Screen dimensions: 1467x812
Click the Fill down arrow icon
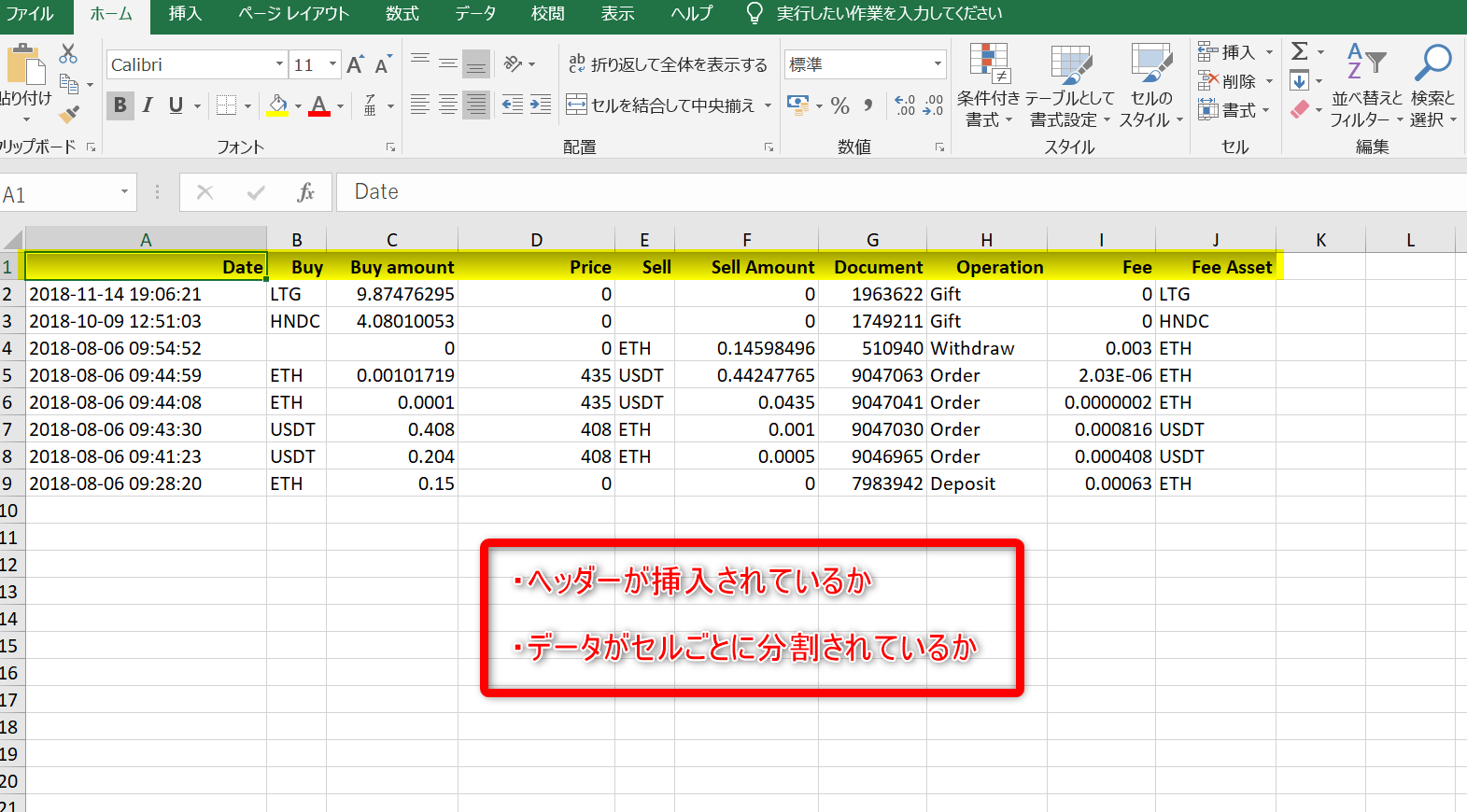(x=1299, y=81)
